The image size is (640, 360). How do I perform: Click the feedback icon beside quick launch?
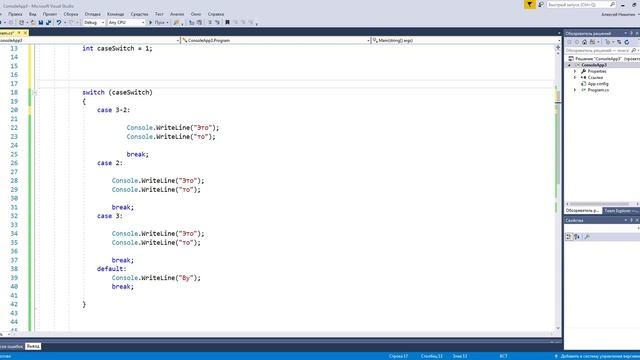point(541,4)
